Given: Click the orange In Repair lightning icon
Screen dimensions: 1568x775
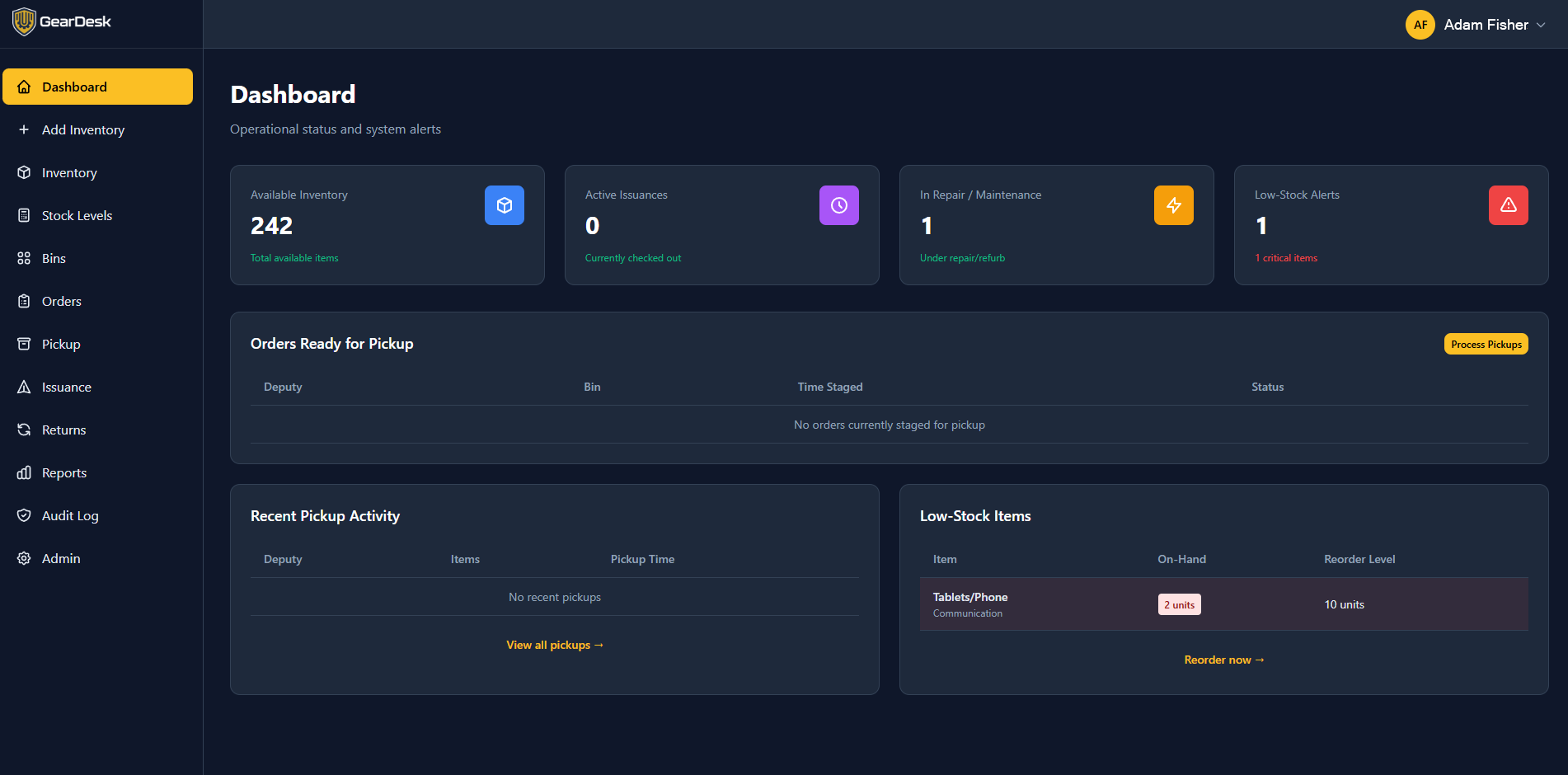Looking at the screenshot, I should 1174,205.
